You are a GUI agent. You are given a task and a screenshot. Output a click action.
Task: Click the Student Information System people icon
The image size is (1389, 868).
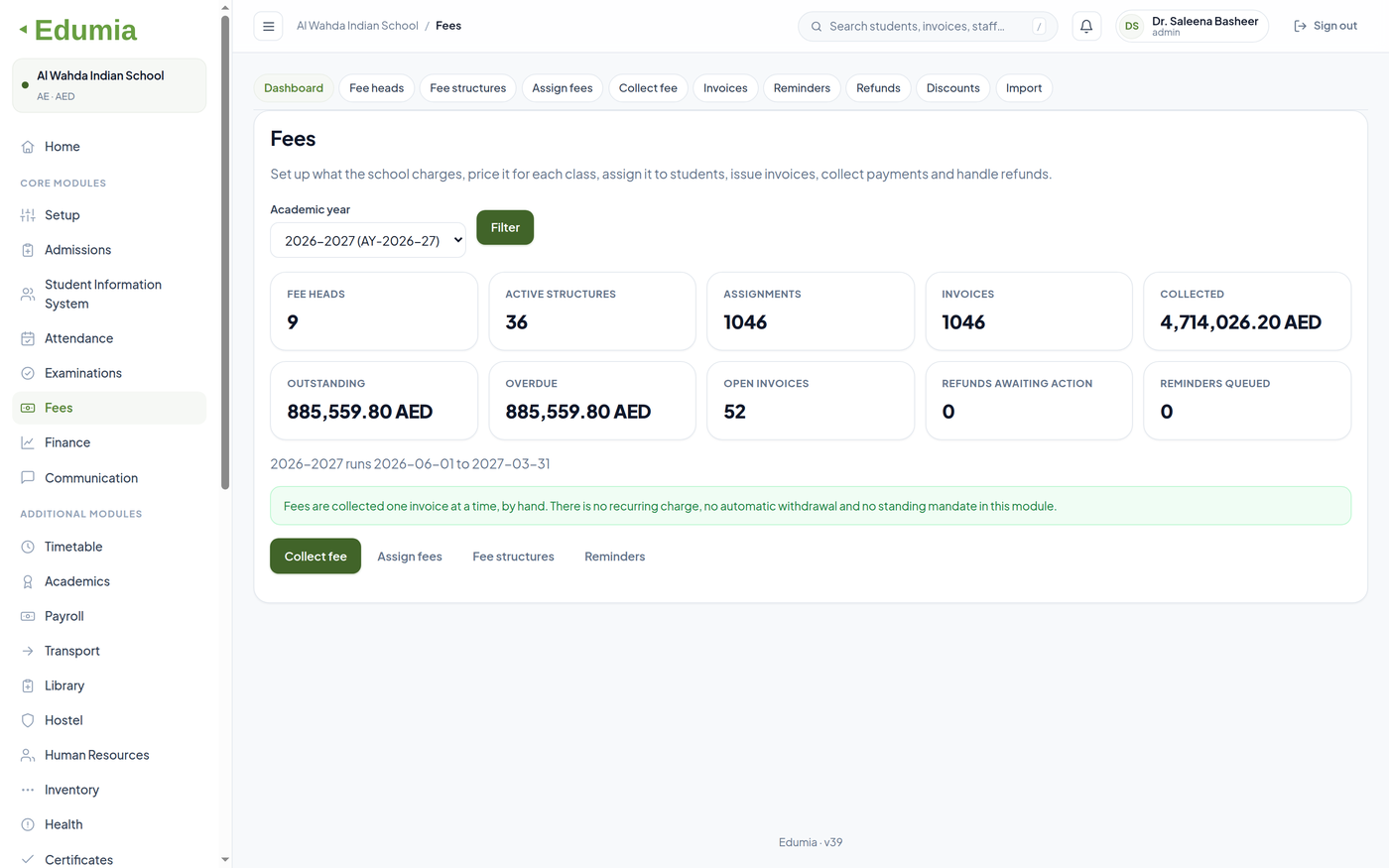(28, 295)
